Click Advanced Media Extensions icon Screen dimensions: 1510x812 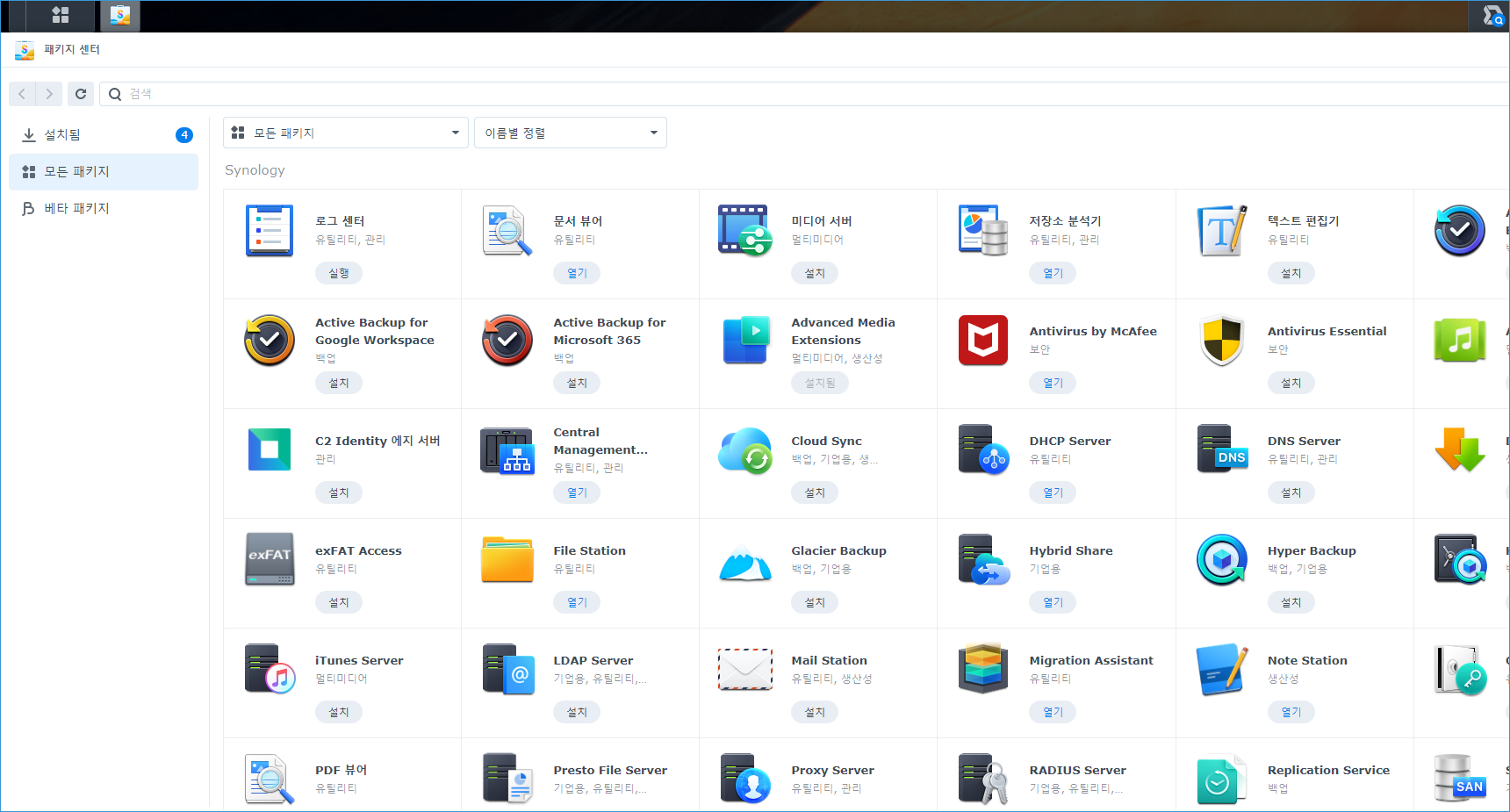745,341
